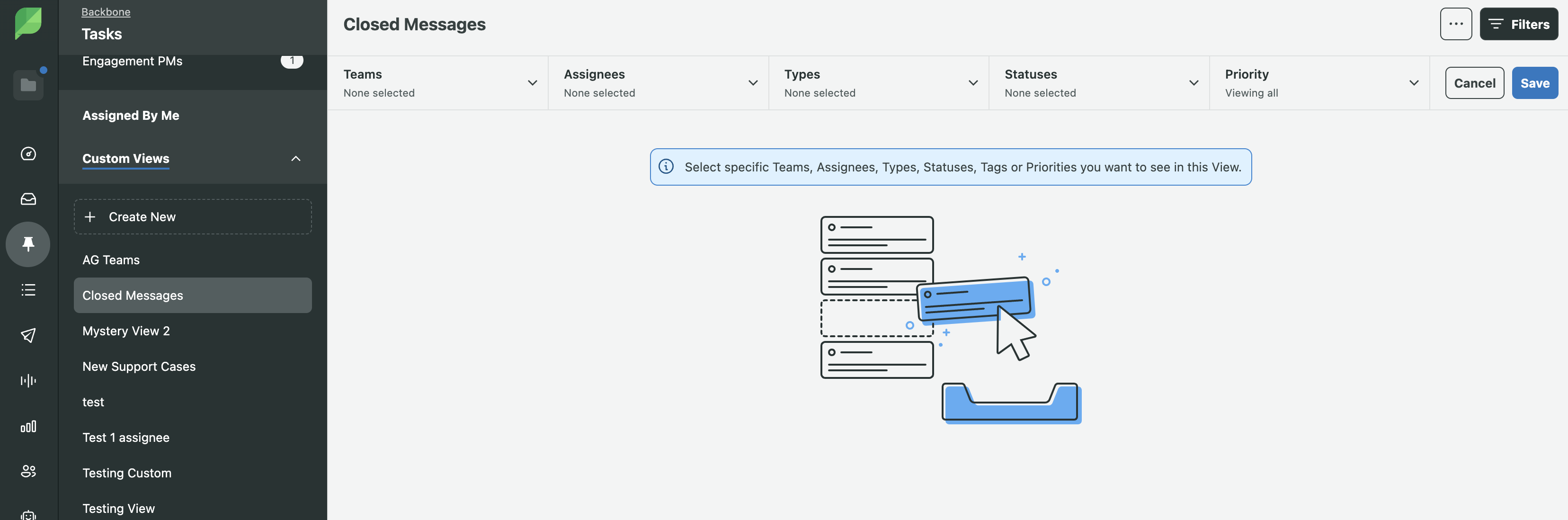This screenshot has height=520, width=1568.
Task: Click the Closed Messages page title
Action: (x=414, y=24)
